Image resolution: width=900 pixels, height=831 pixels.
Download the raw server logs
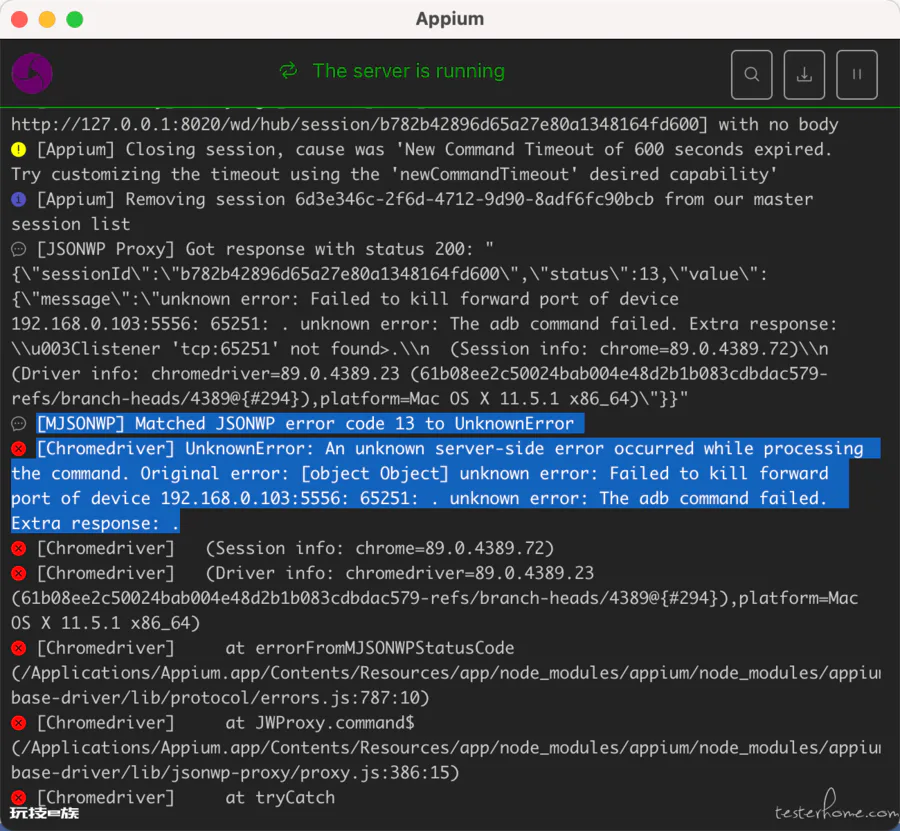(x=804, y=75)
